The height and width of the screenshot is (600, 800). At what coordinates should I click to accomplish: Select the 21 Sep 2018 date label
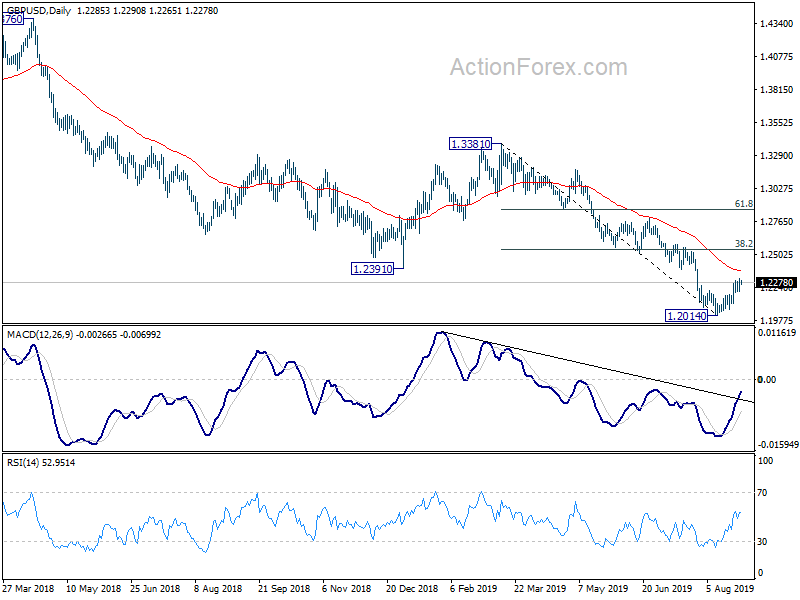coord(284,589)
